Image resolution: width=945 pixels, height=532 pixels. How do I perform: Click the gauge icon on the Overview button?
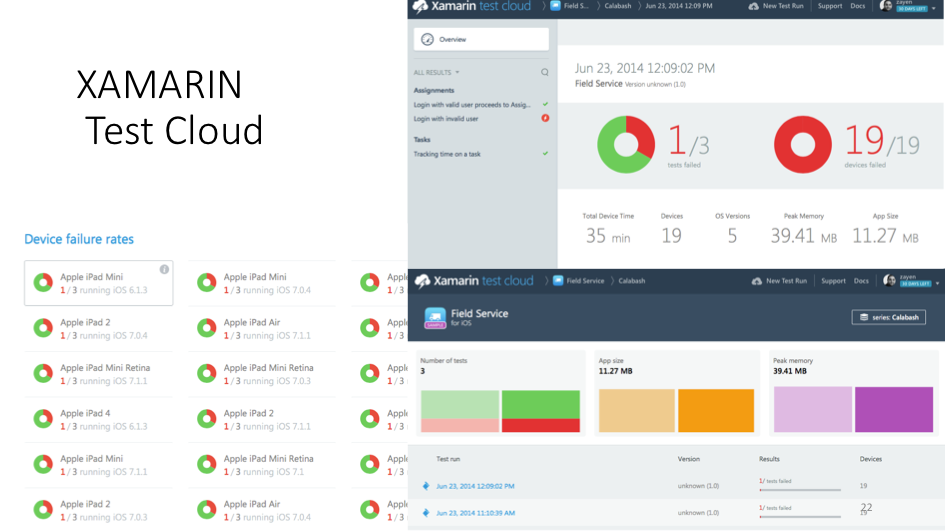[427, 39]
